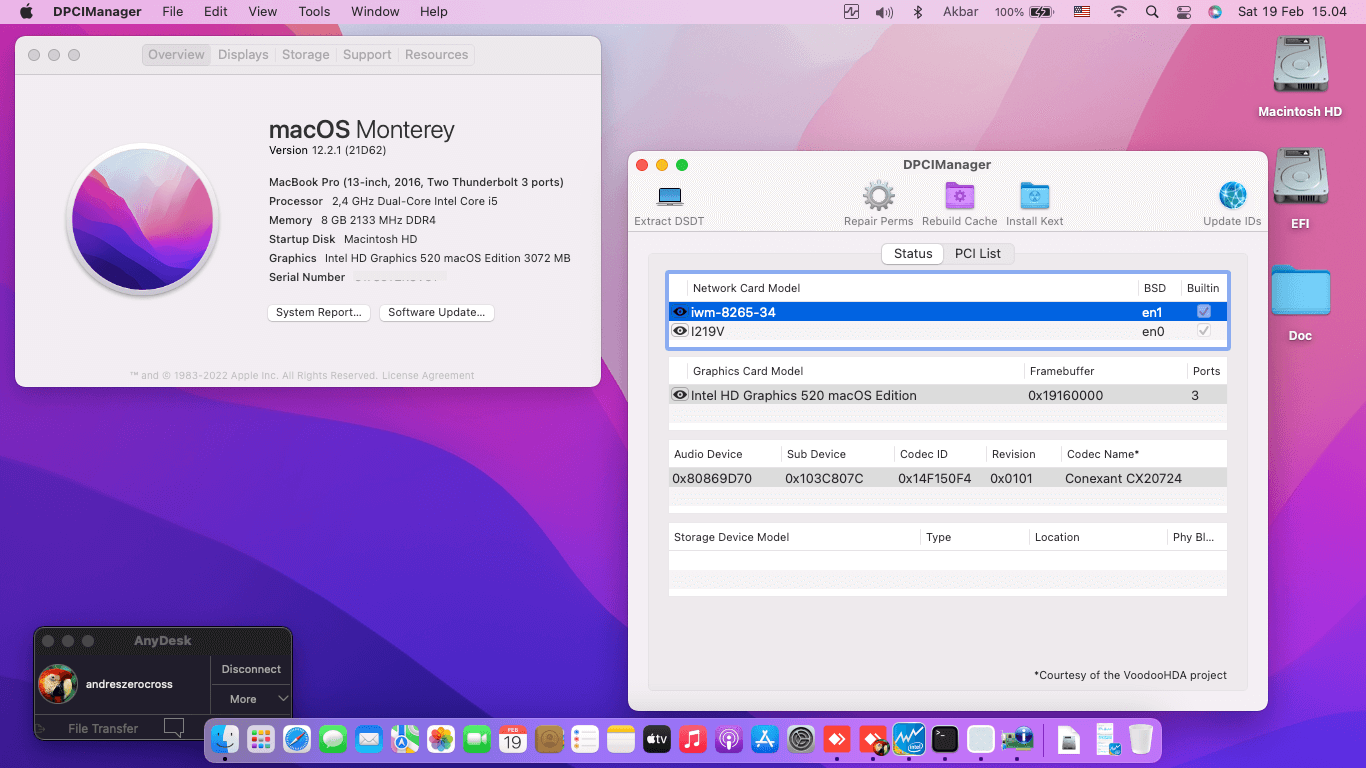Toggle the eye icon for iwm-8265-34
The image size is (1366, 768).
tap(680, 312)
